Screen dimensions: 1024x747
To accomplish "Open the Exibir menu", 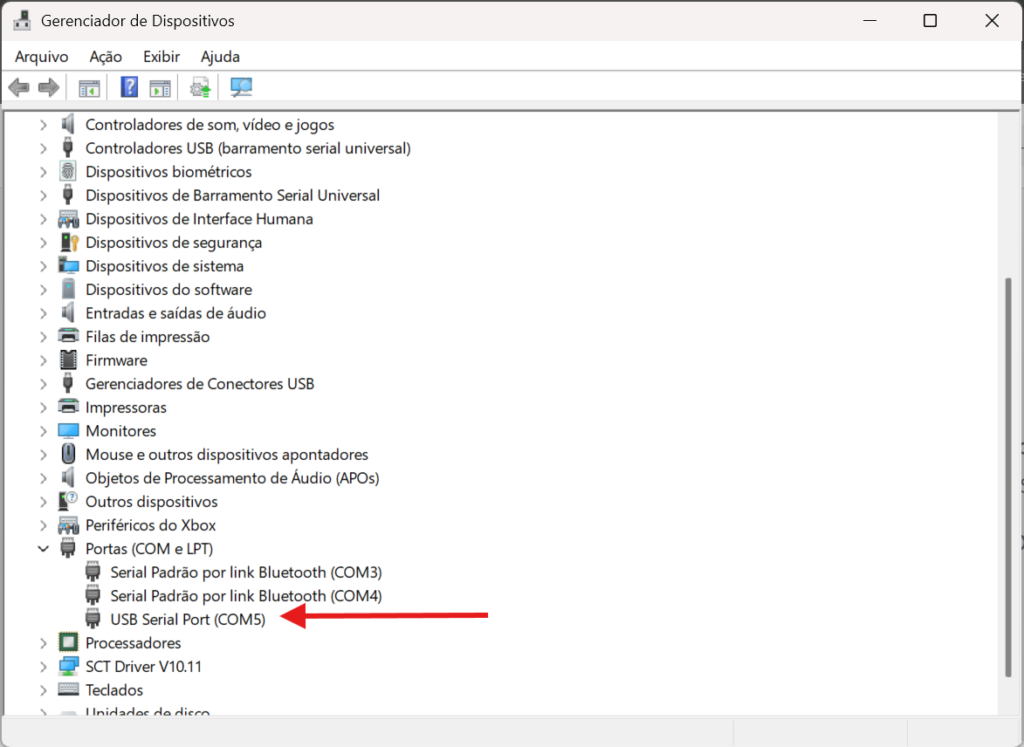I will pos(161,57).
